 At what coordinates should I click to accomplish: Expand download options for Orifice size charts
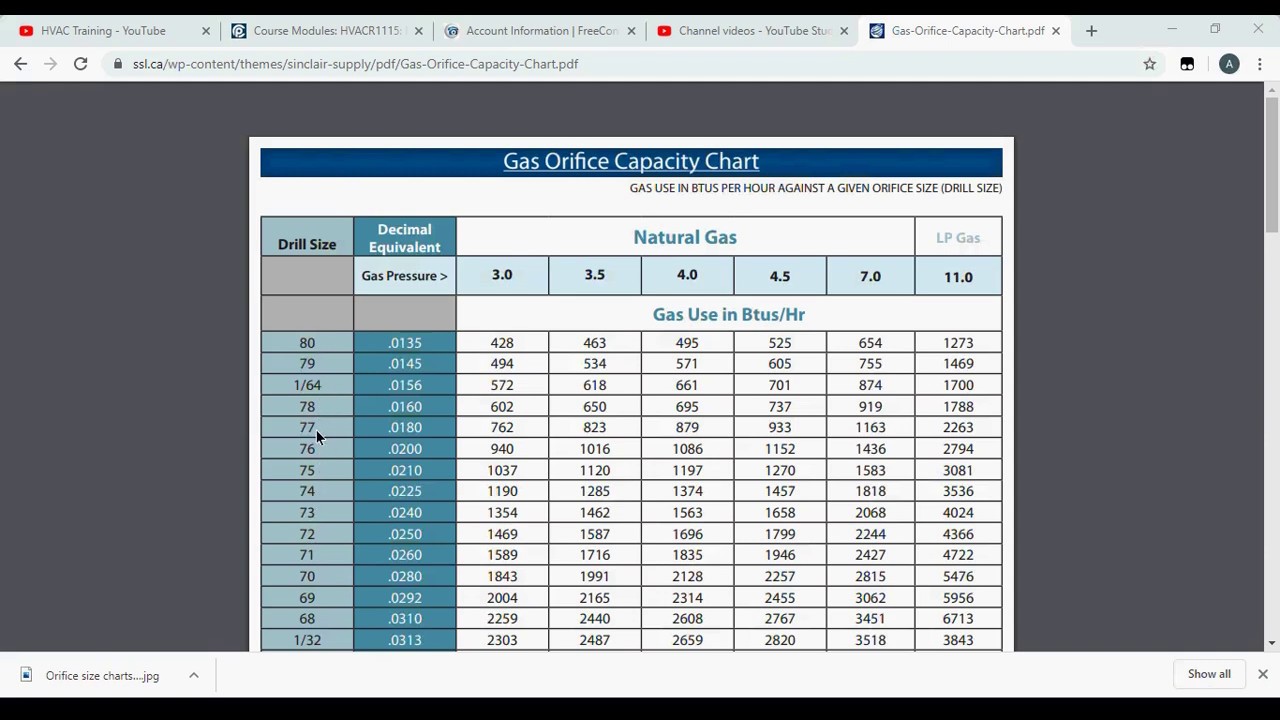[x=194, y=675]
